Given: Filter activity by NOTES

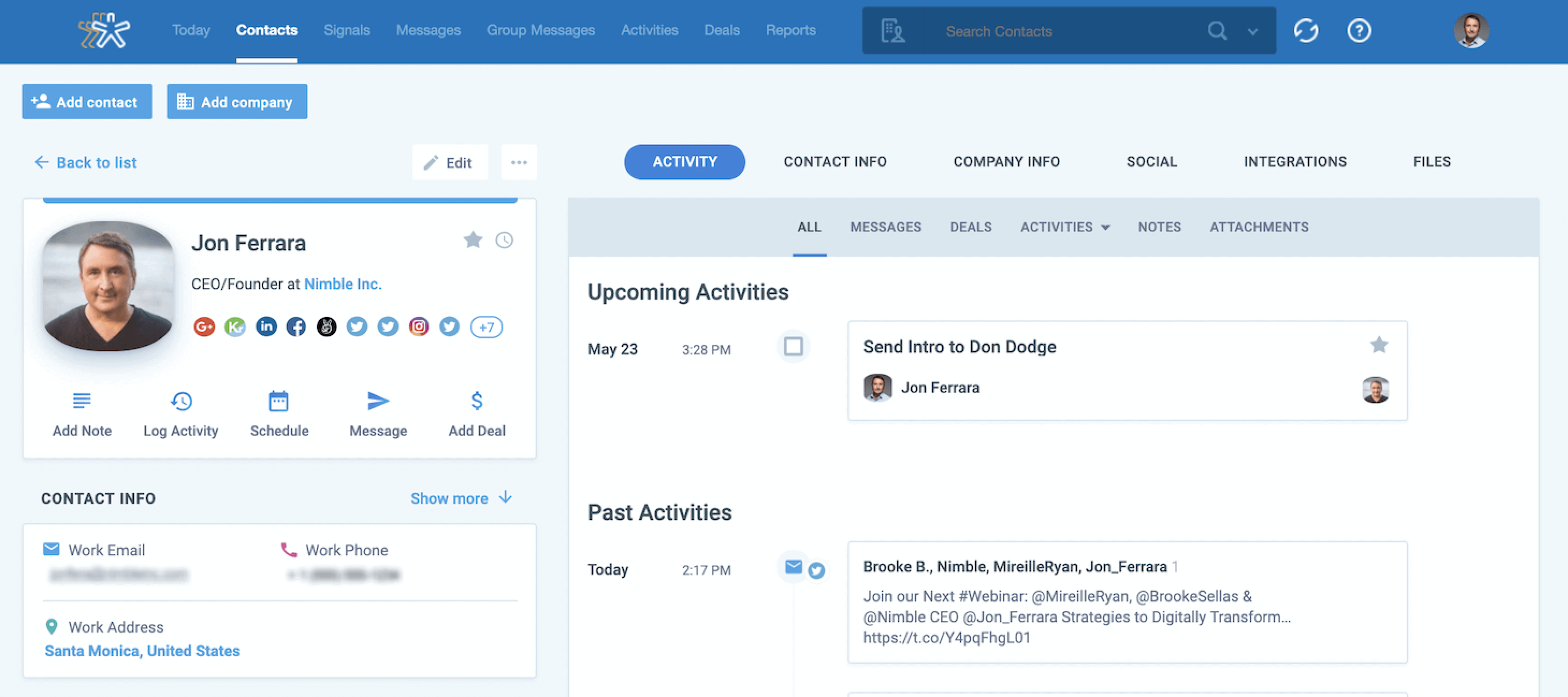Looking at the screenshot, I should (x=1159, y=227).
